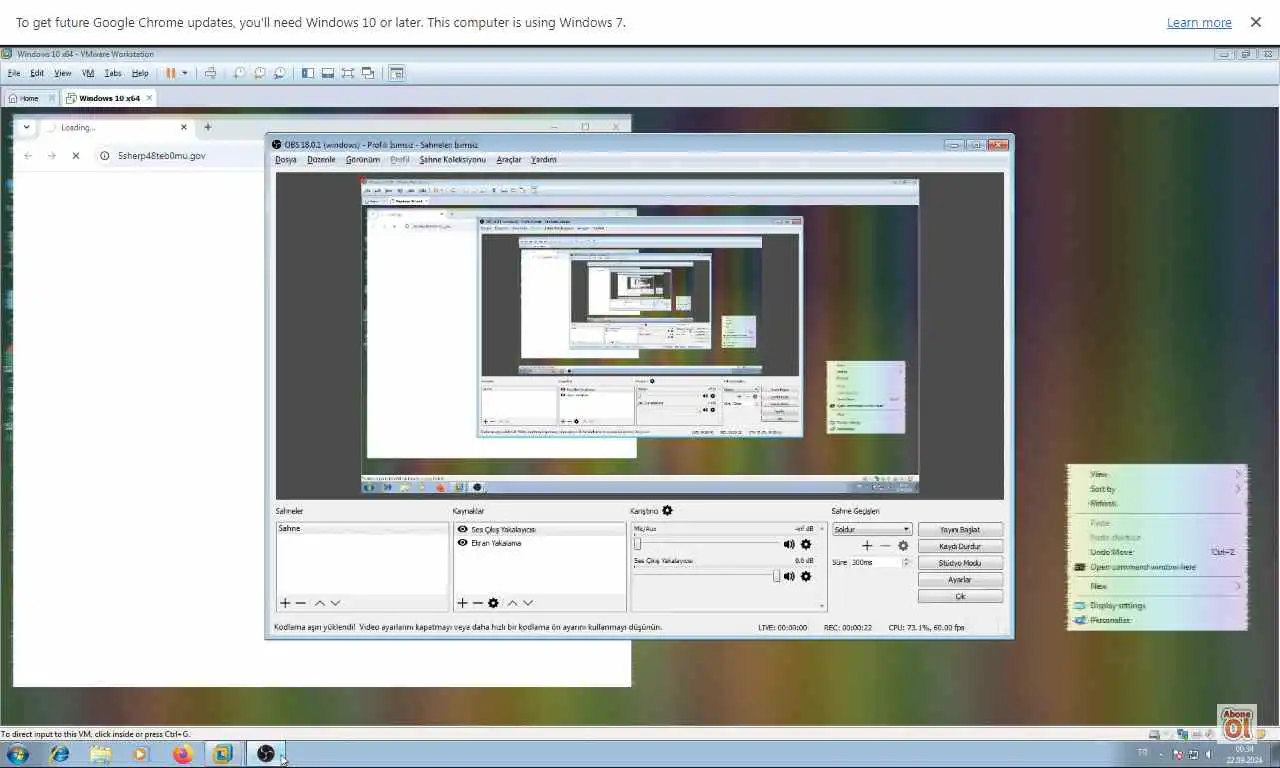Screen dimensions: 1280x768
Task: Open Stüdyo Modu
Action: pyautogui.click(x=960, y=563)
